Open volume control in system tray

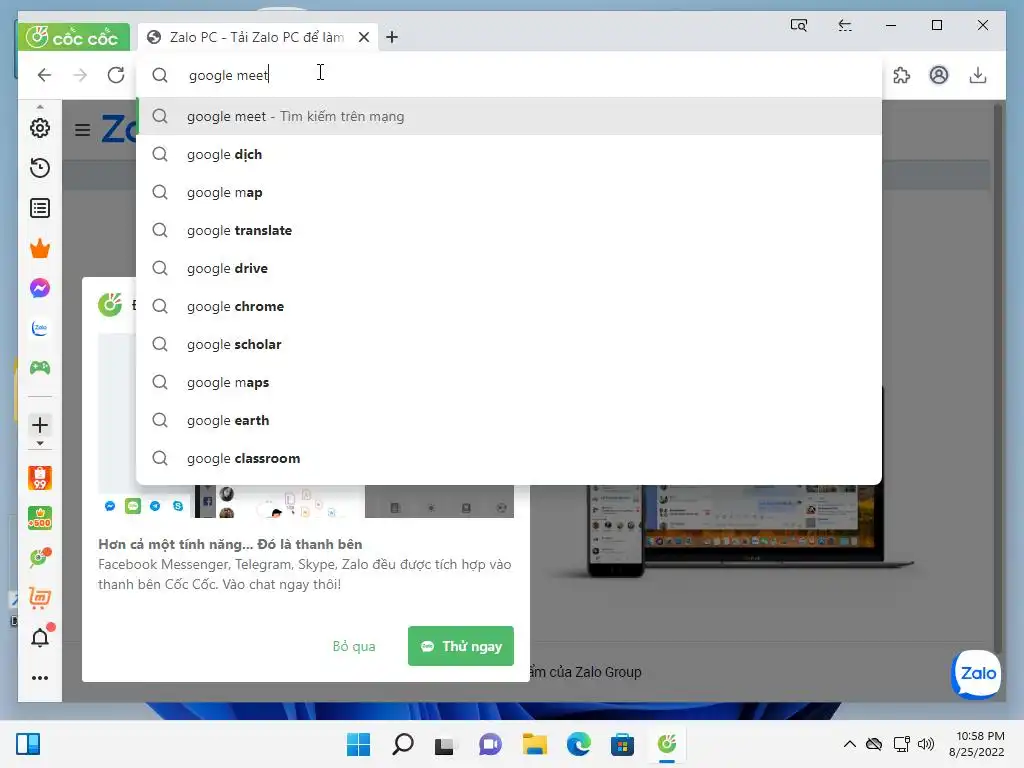926,744
